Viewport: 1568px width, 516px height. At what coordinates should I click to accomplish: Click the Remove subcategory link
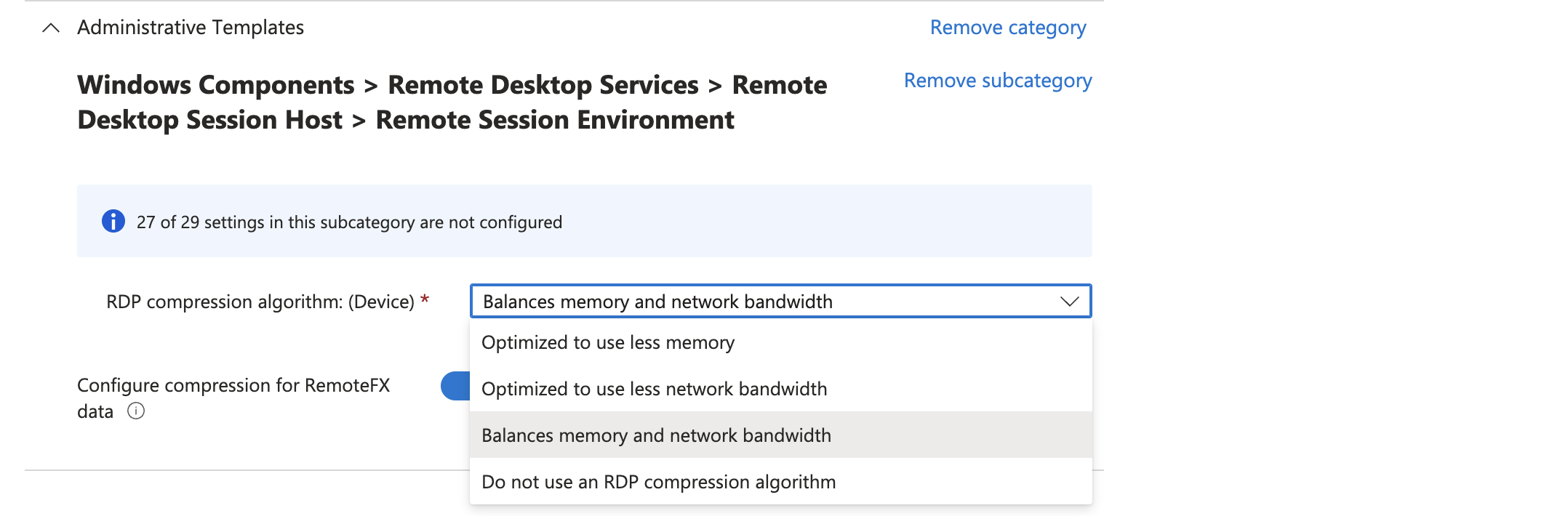pos(997,81)
